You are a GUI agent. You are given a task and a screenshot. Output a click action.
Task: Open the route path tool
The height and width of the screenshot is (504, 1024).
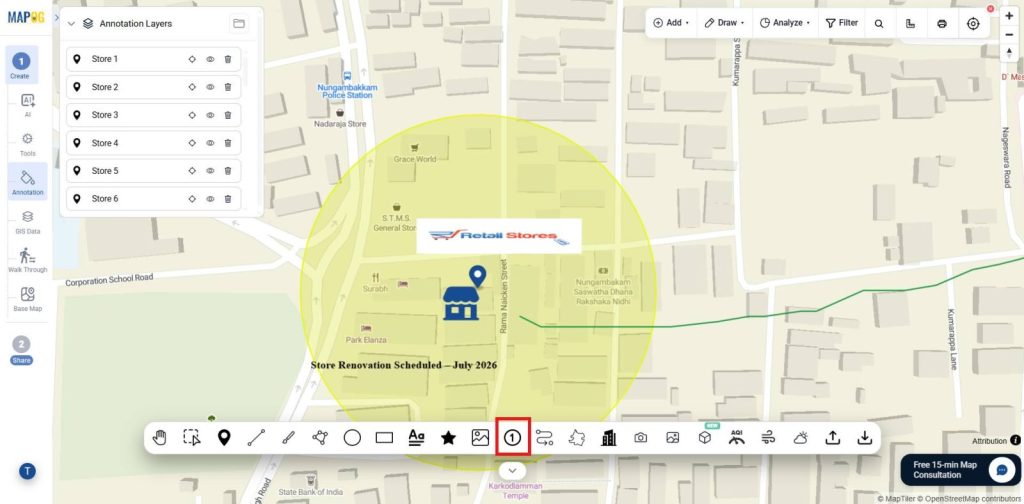[545, 438]
